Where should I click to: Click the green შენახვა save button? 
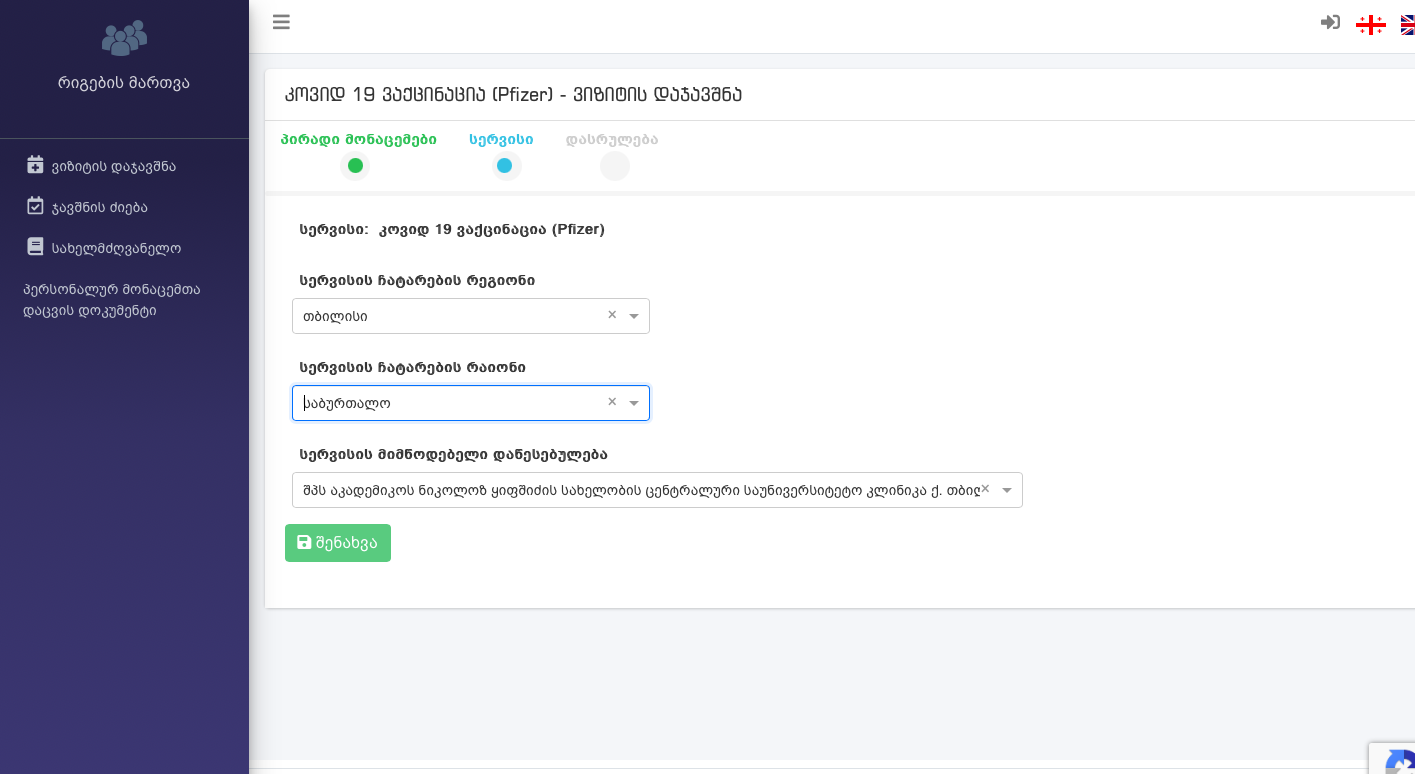[x=338, y=543]
